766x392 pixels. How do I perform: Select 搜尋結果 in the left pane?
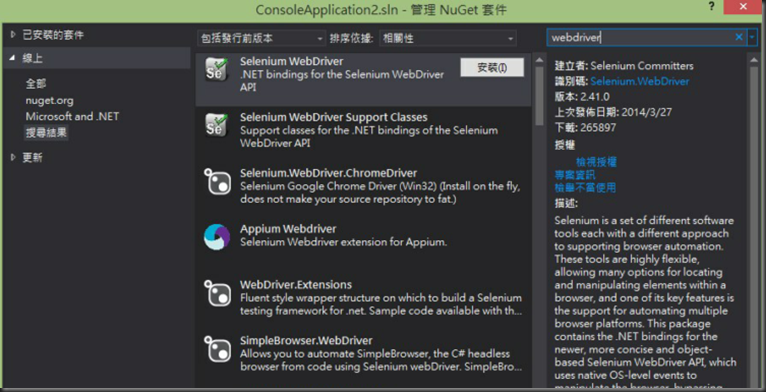[x=46, y=132]
